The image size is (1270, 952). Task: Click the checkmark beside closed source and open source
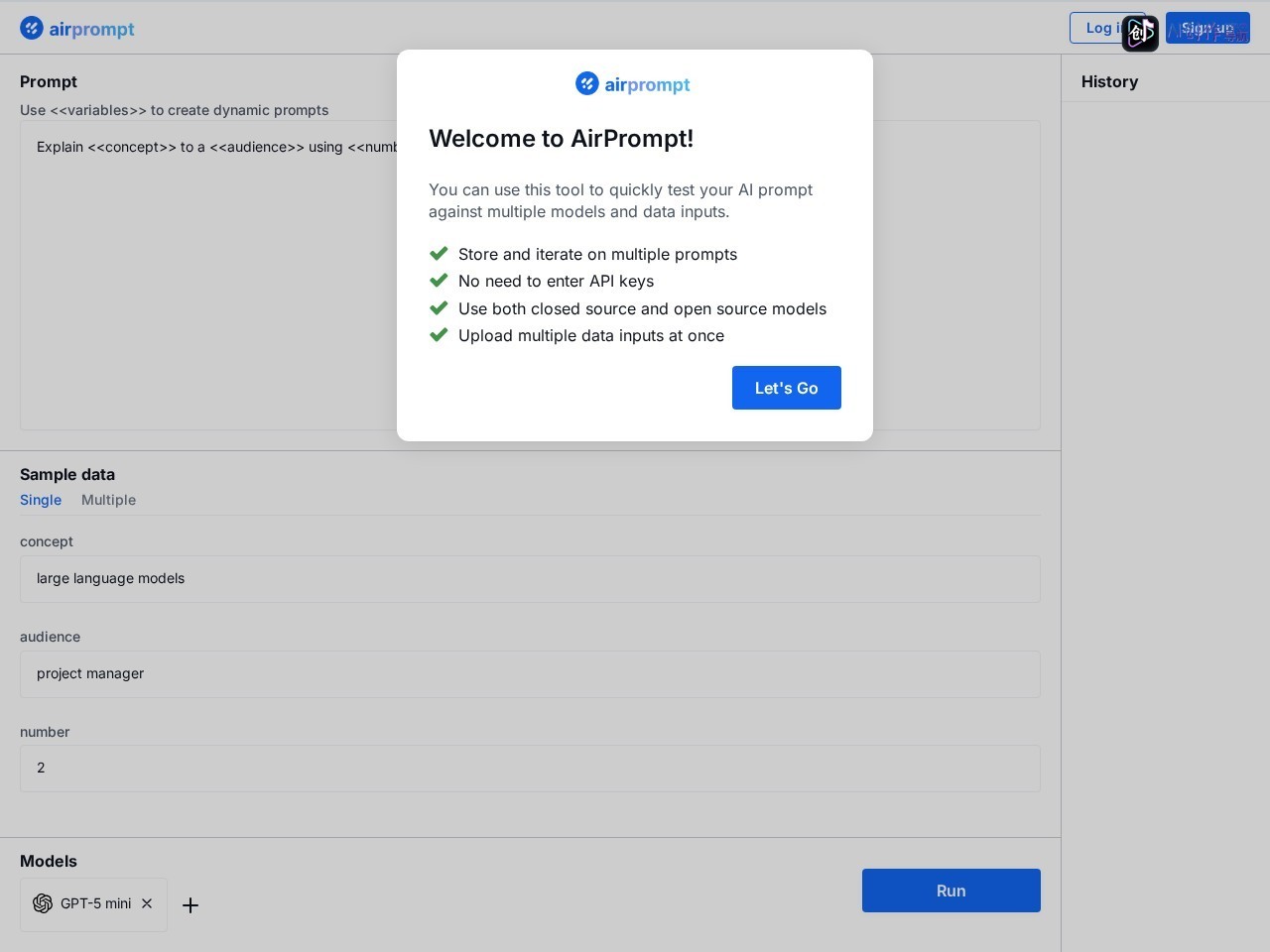click(439, 308)
